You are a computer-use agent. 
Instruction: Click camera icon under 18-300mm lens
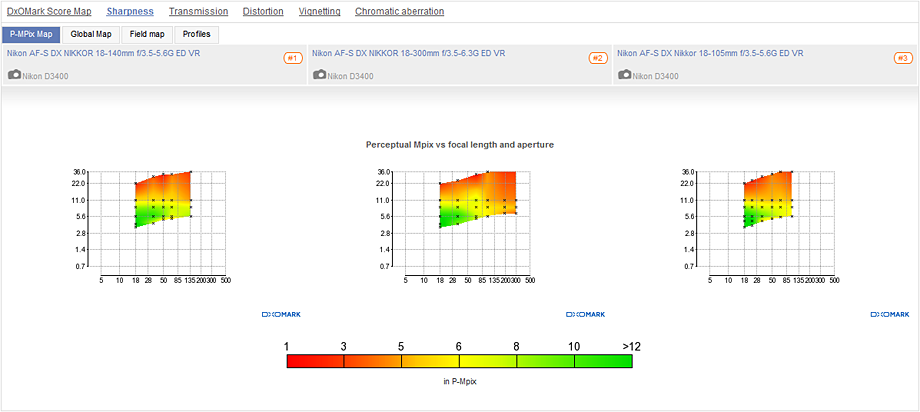point(320,75)
